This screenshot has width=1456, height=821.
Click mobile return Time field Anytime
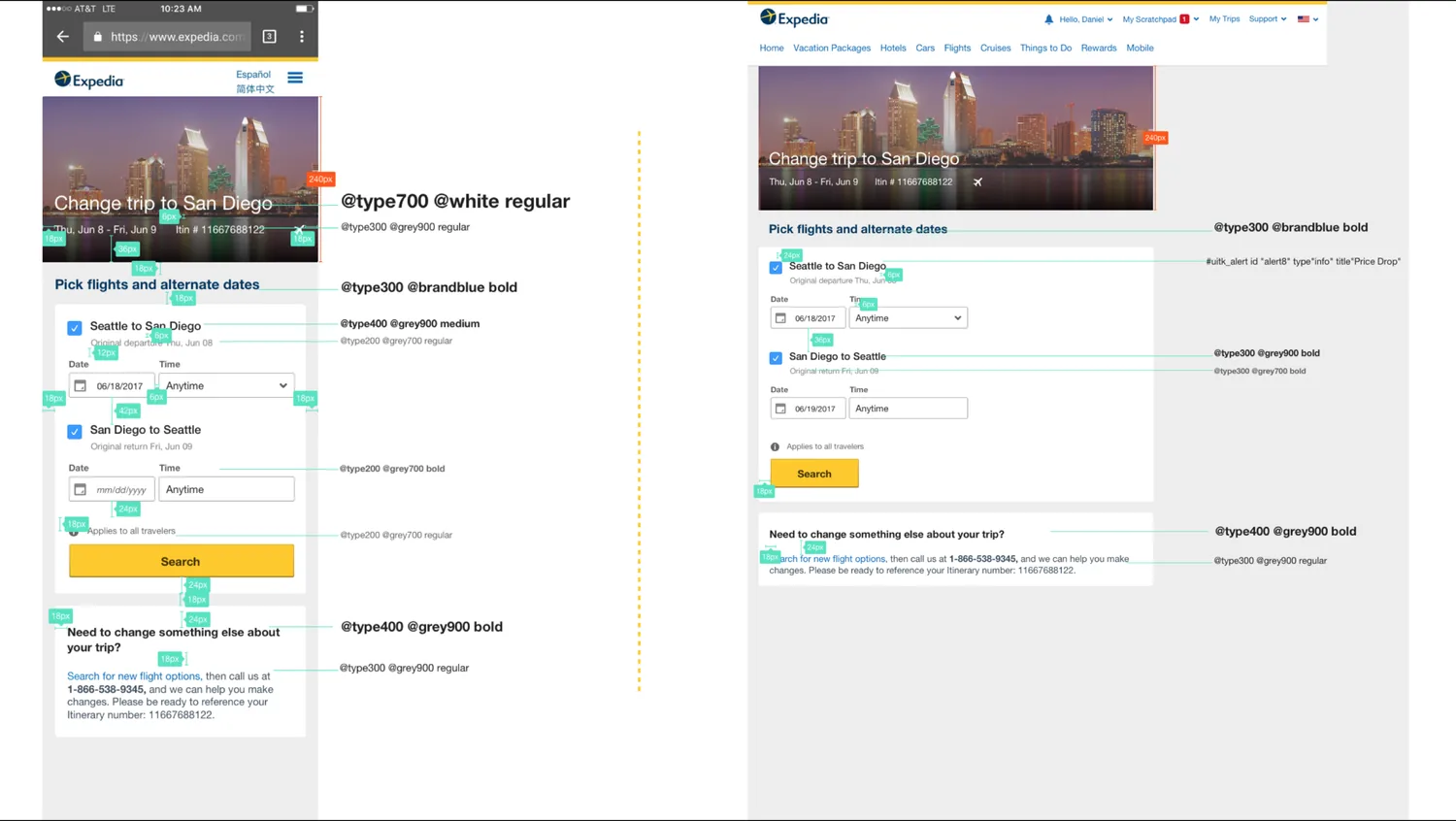[226, 489]
